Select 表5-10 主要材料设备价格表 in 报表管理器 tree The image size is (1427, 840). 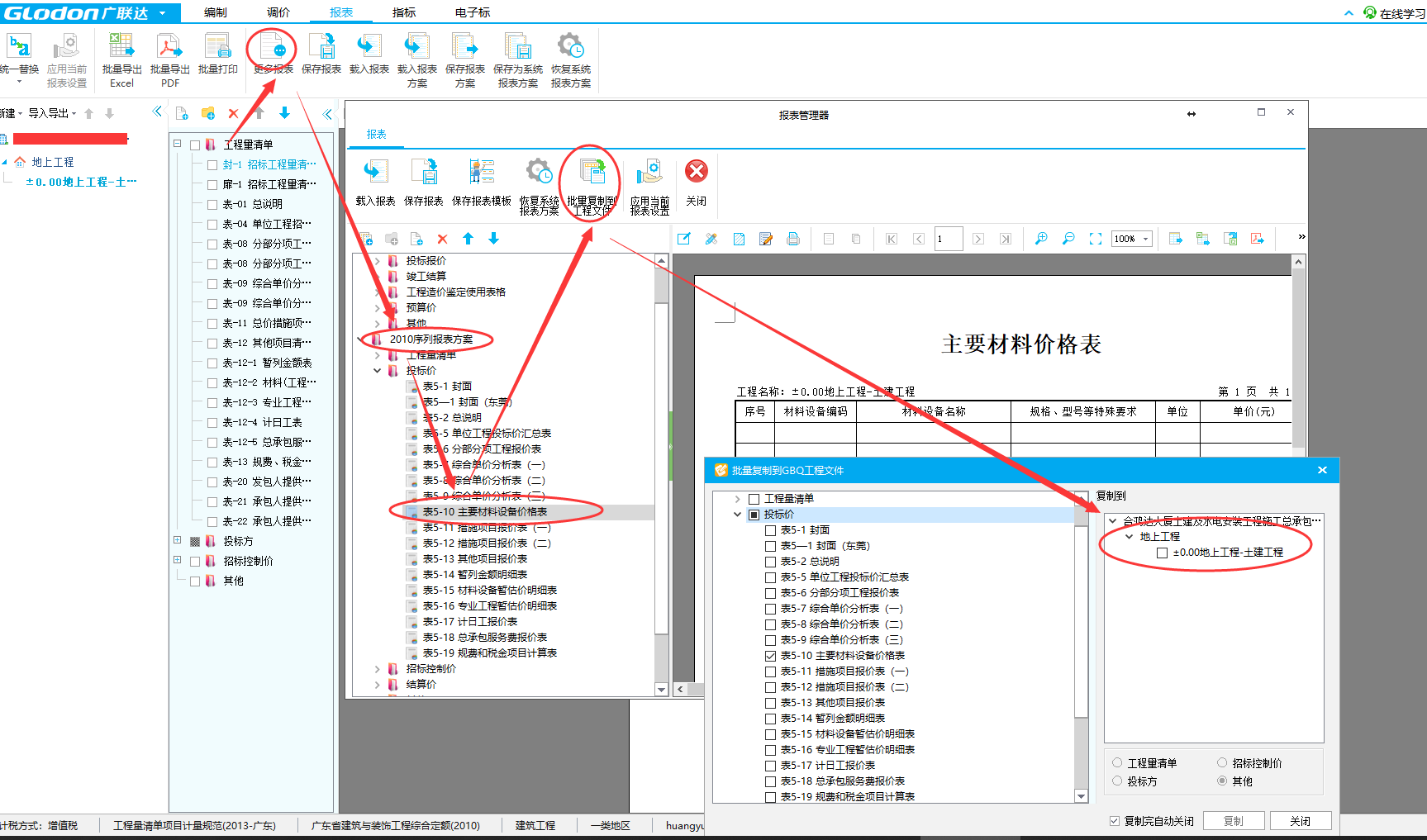(485, 512)
